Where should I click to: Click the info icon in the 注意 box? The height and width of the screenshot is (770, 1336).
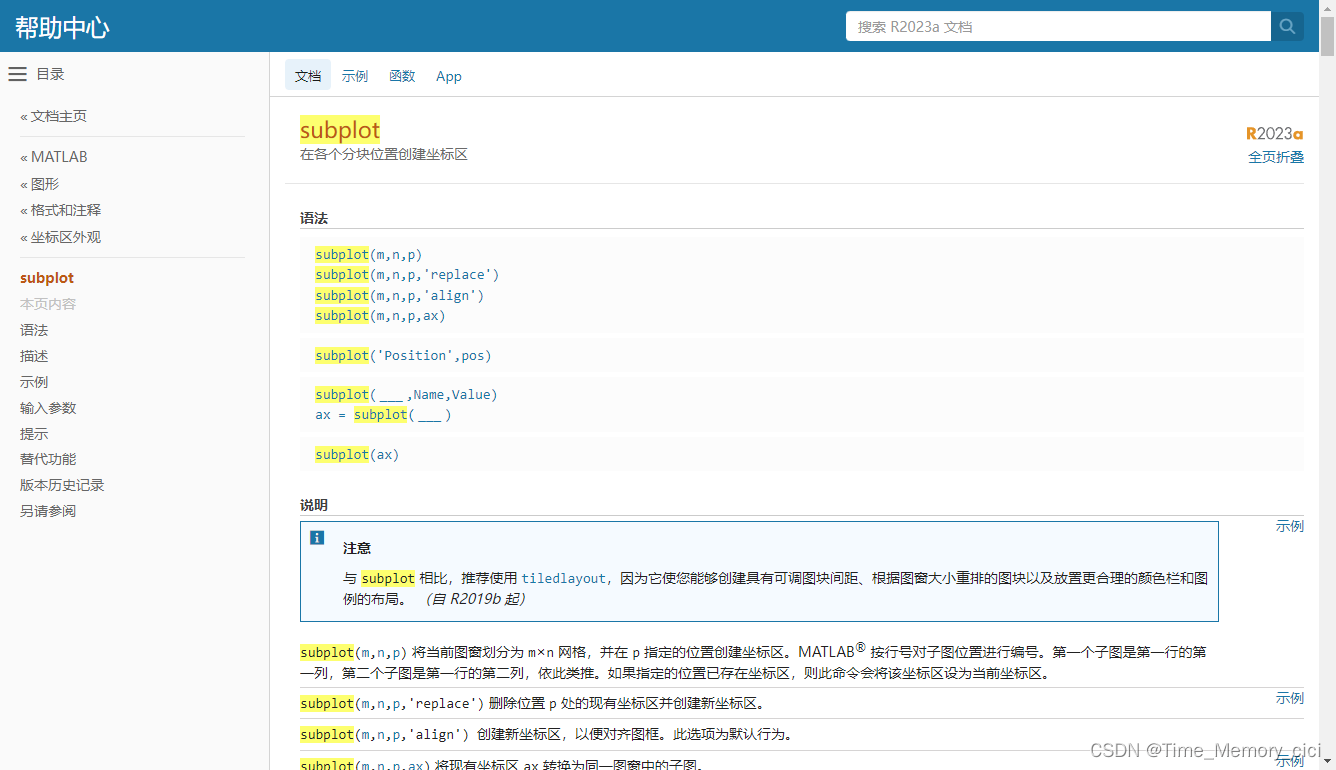[317, 537]
